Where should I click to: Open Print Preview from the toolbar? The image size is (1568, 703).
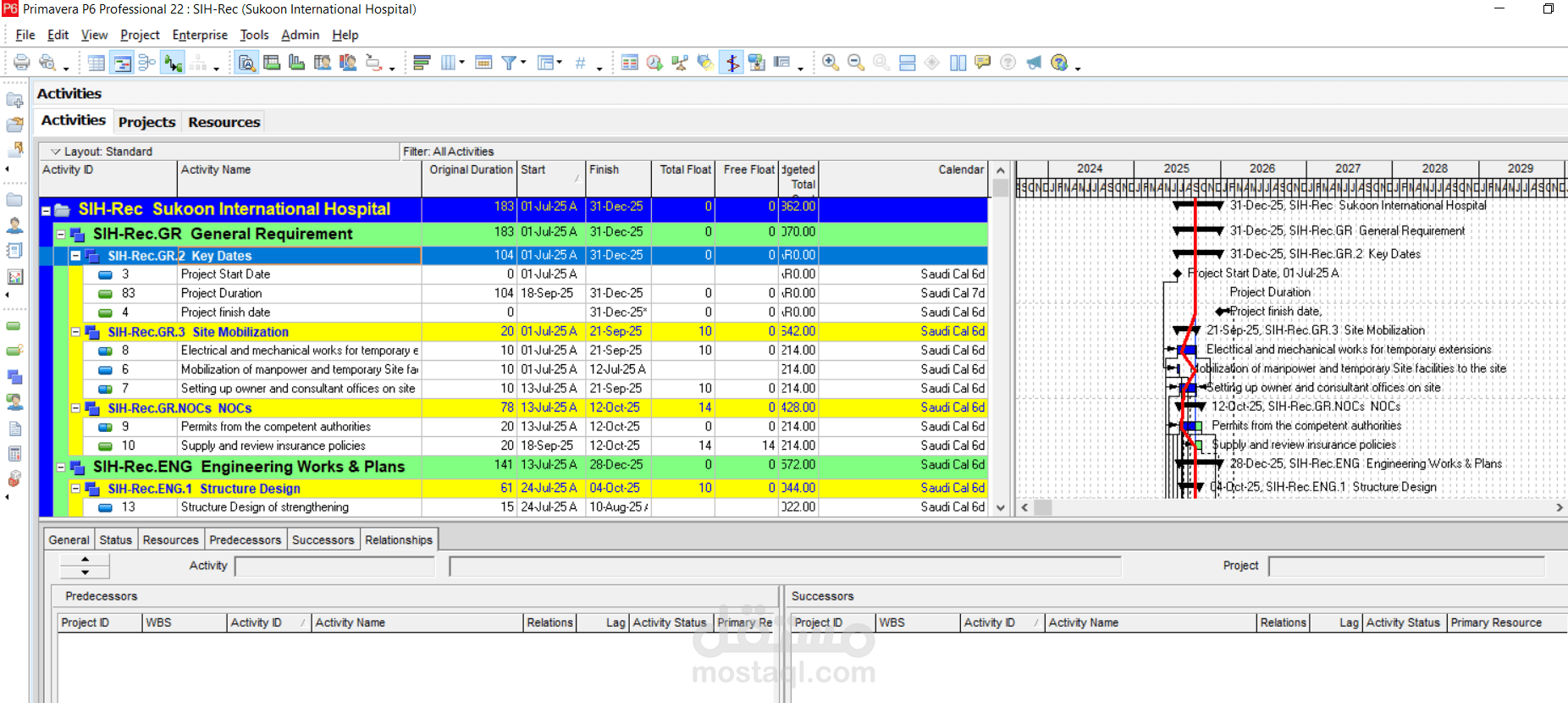coord(47,63)
